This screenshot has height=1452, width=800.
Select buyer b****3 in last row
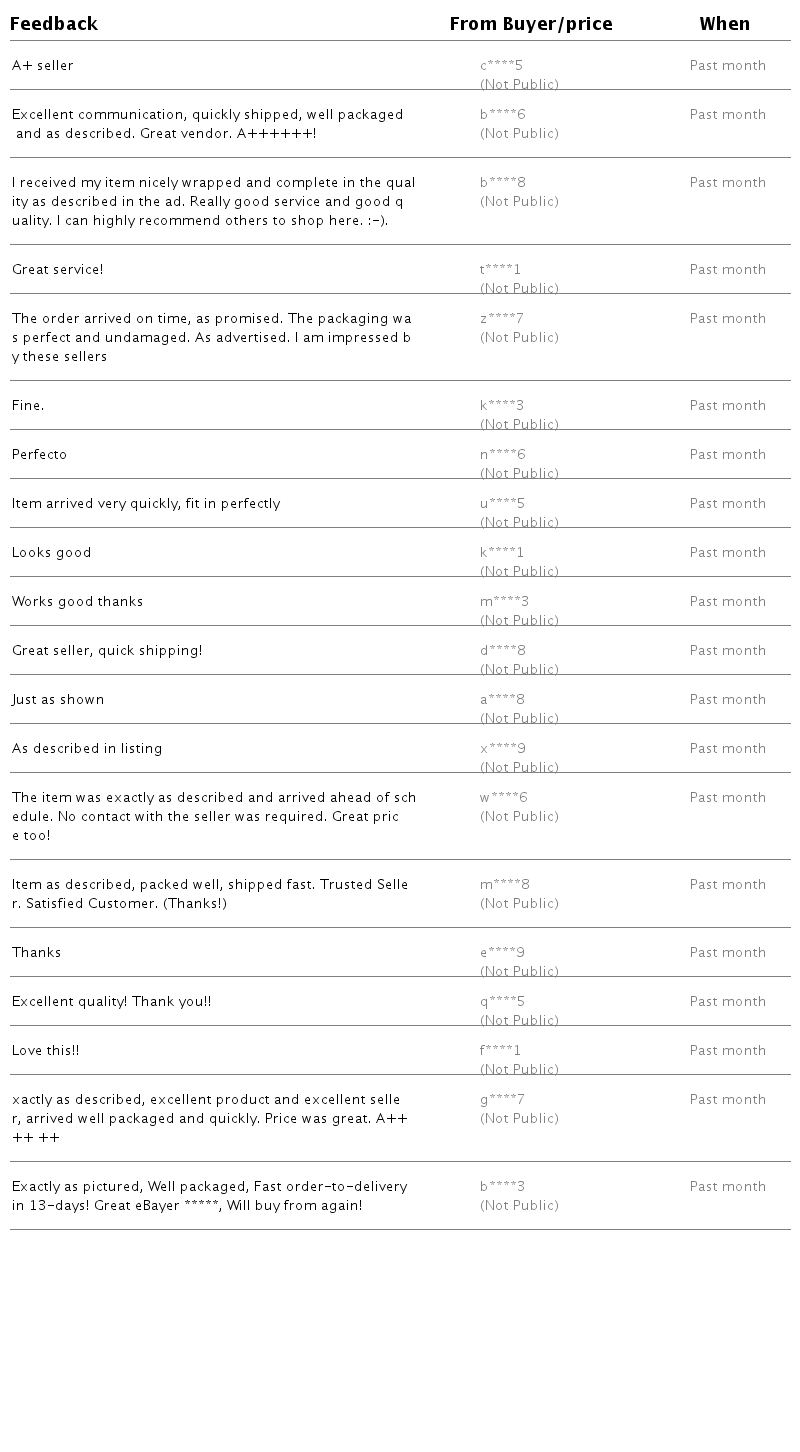tap(502, 1187)
